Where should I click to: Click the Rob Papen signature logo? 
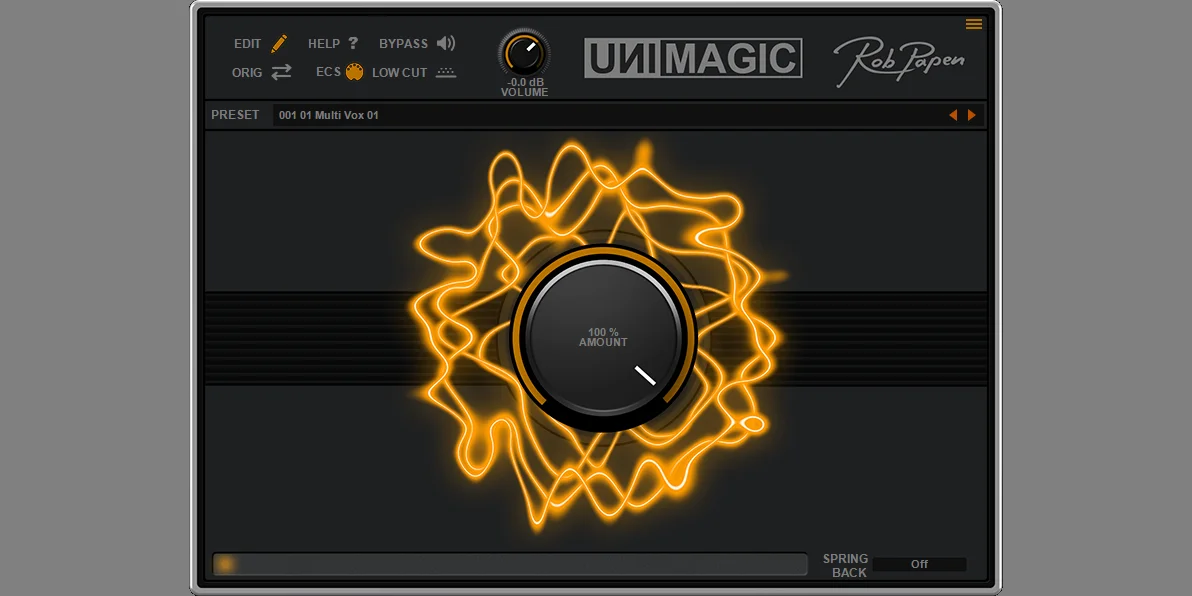point(899,60)
